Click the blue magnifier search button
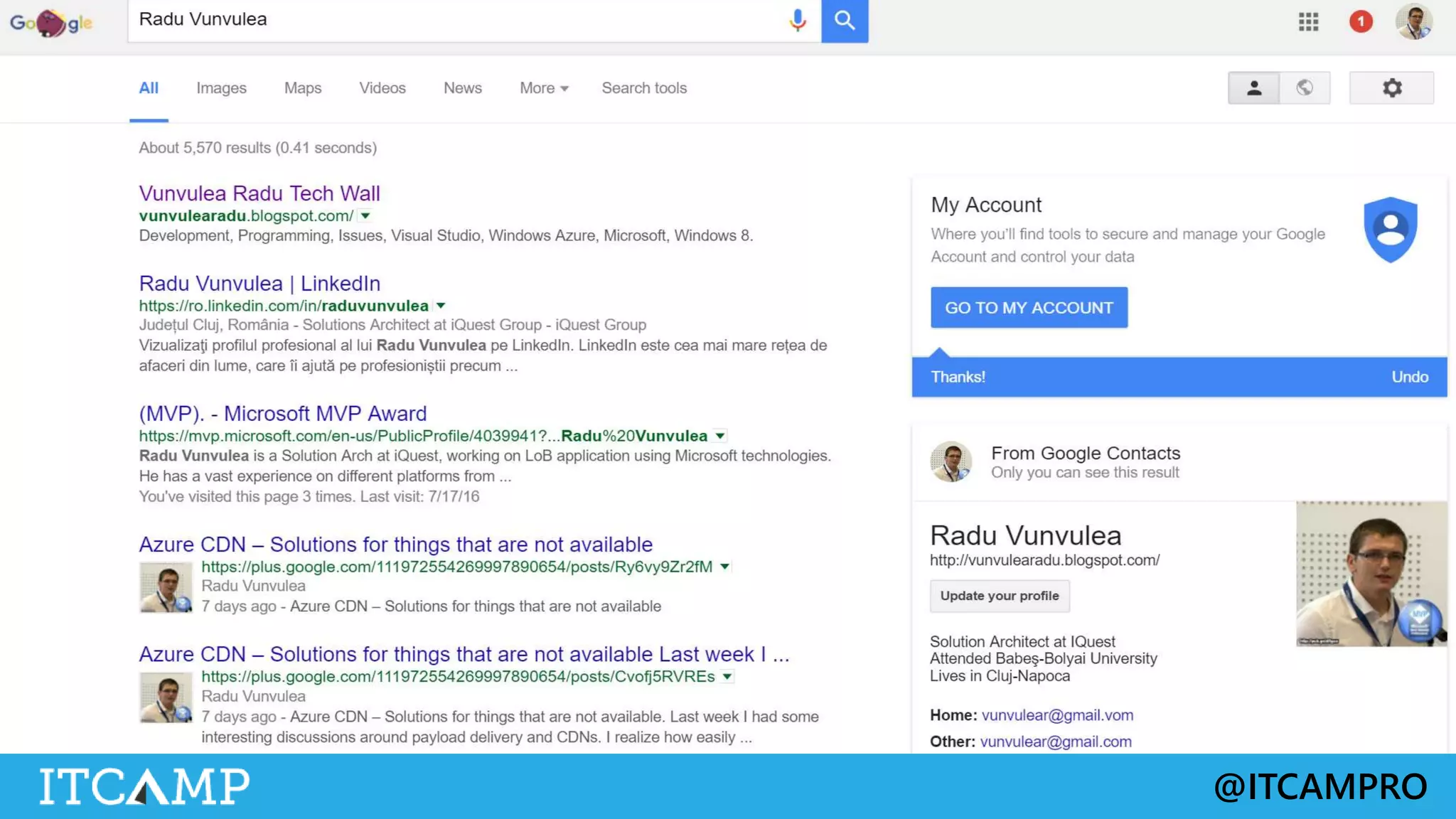The image size is (1456, 819). coord(845,21)
